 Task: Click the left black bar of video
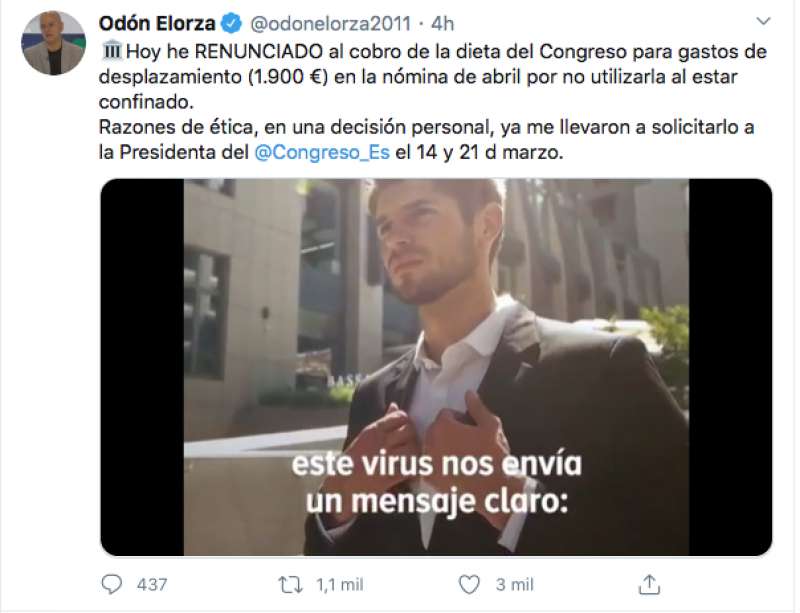point(142,367)
